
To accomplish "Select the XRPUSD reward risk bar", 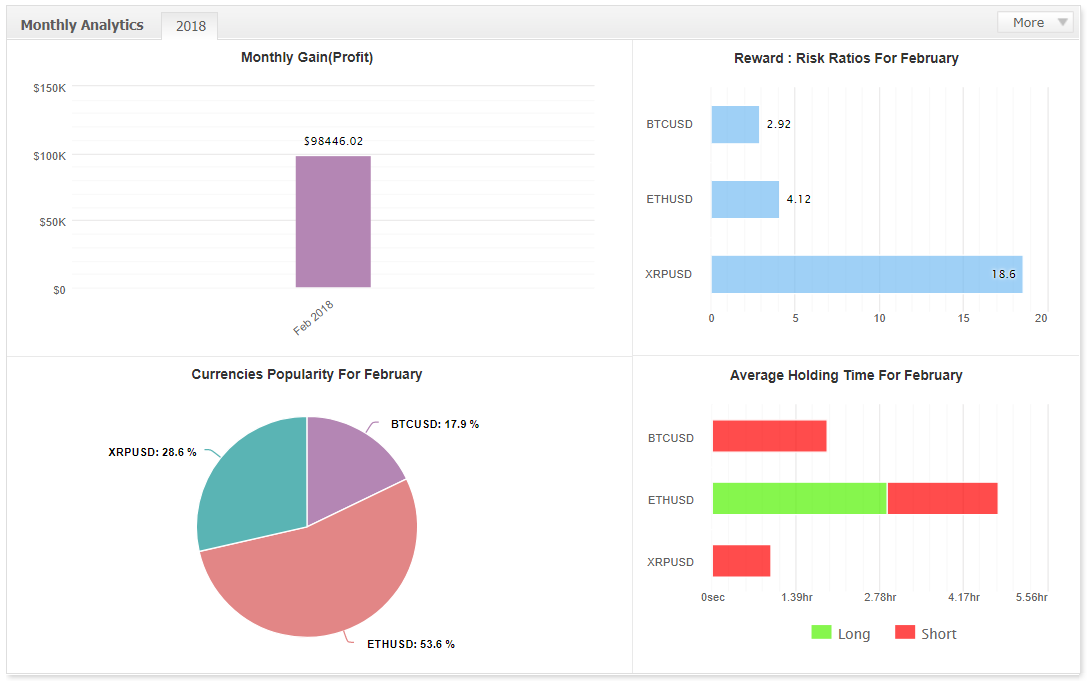I will pyautogui.click(x=866, y=274).
